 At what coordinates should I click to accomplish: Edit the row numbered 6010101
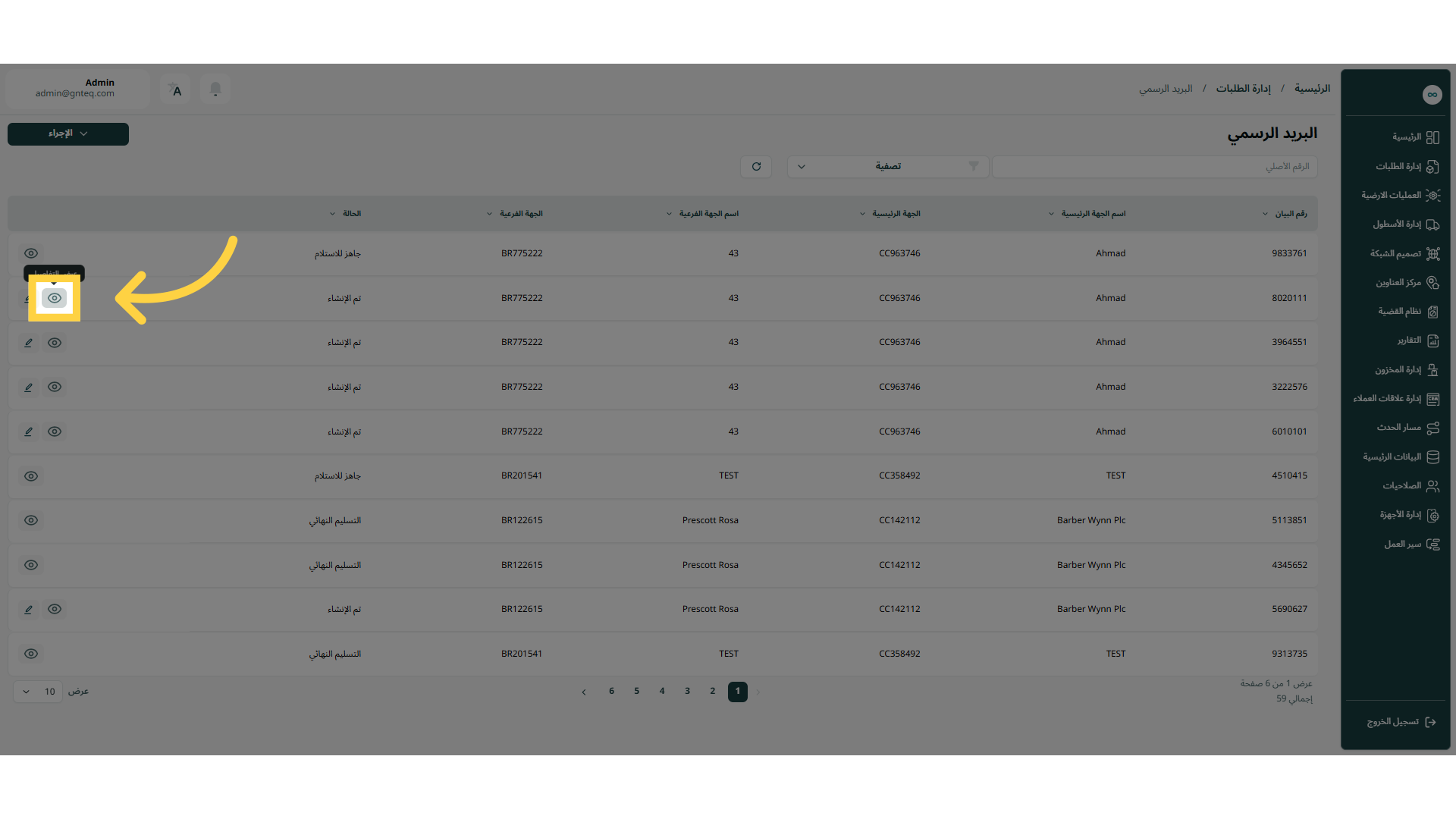[x=29, y=431]
